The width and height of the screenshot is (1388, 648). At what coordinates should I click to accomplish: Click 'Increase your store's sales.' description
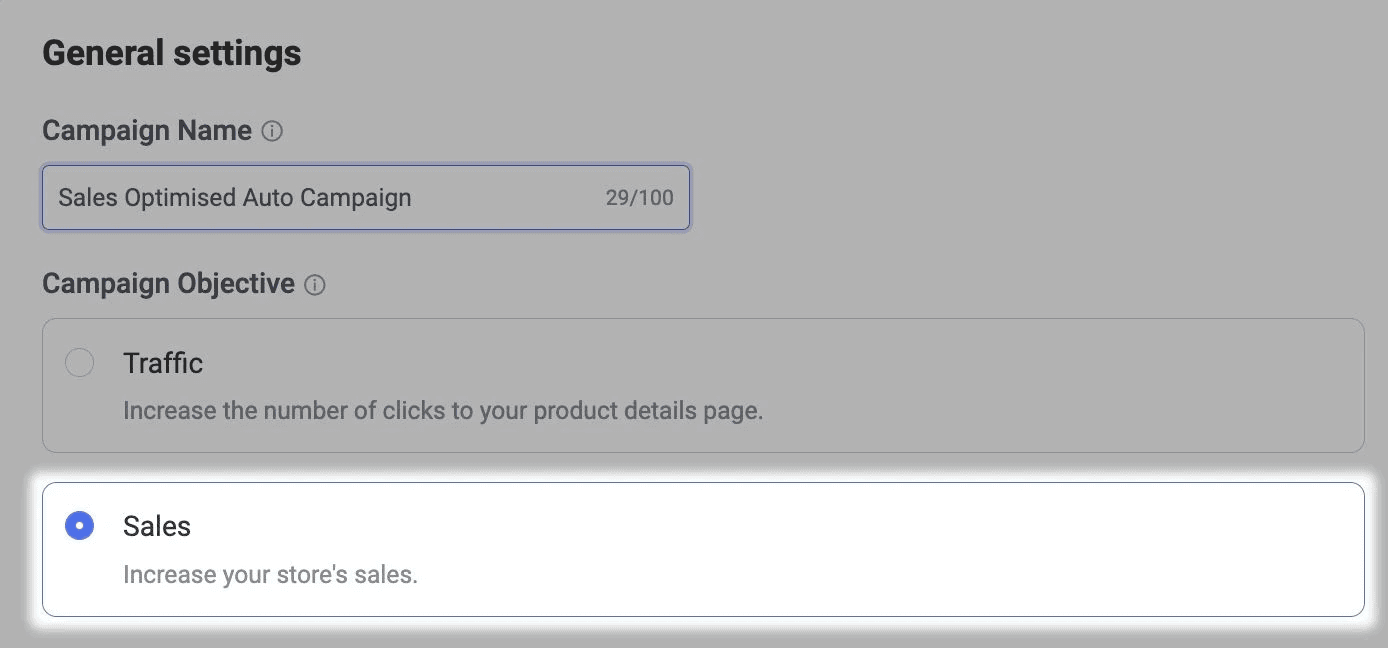pyautogui.click(x=270, y=575)
